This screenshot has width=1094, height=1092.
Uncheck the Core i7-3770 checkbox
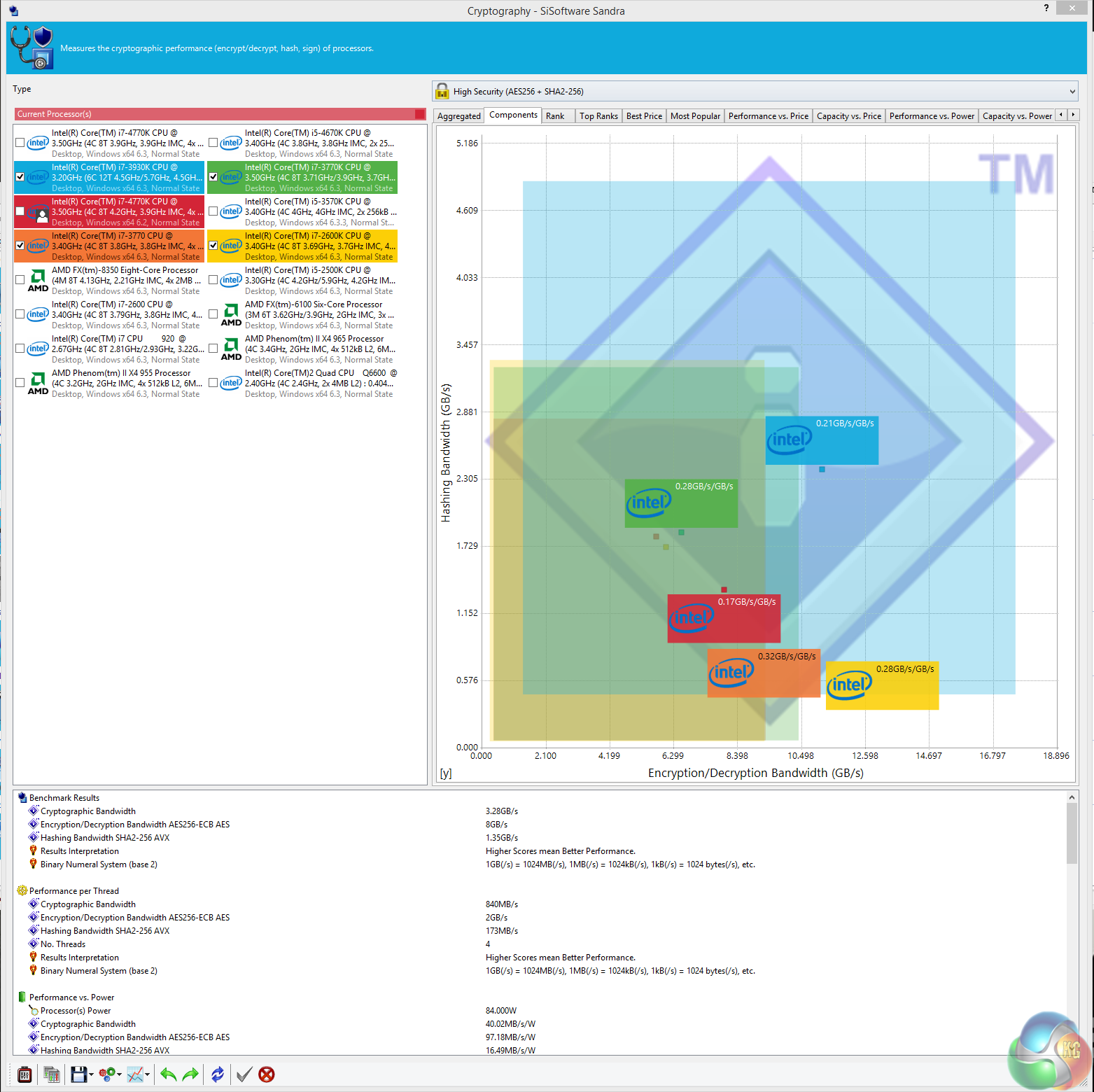(20, 246)
